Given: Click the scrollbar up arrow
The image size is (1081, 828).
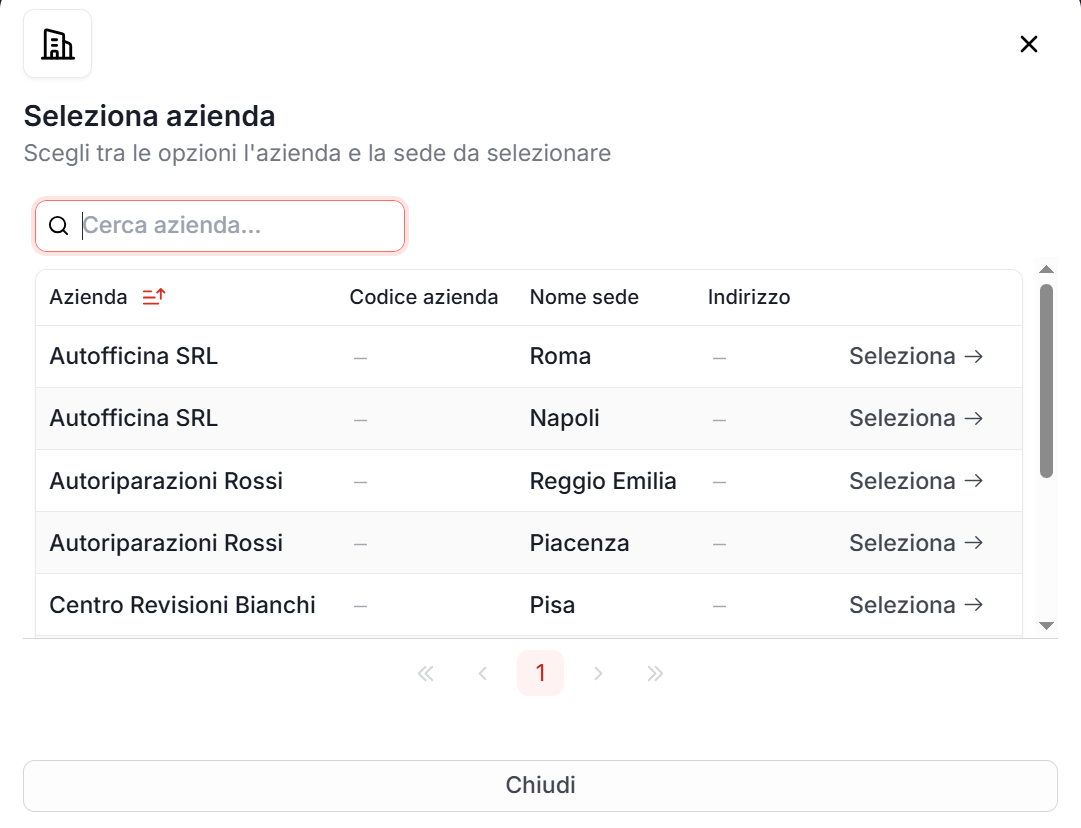Looking at the screenshot, I should (x=1047, y=267).
